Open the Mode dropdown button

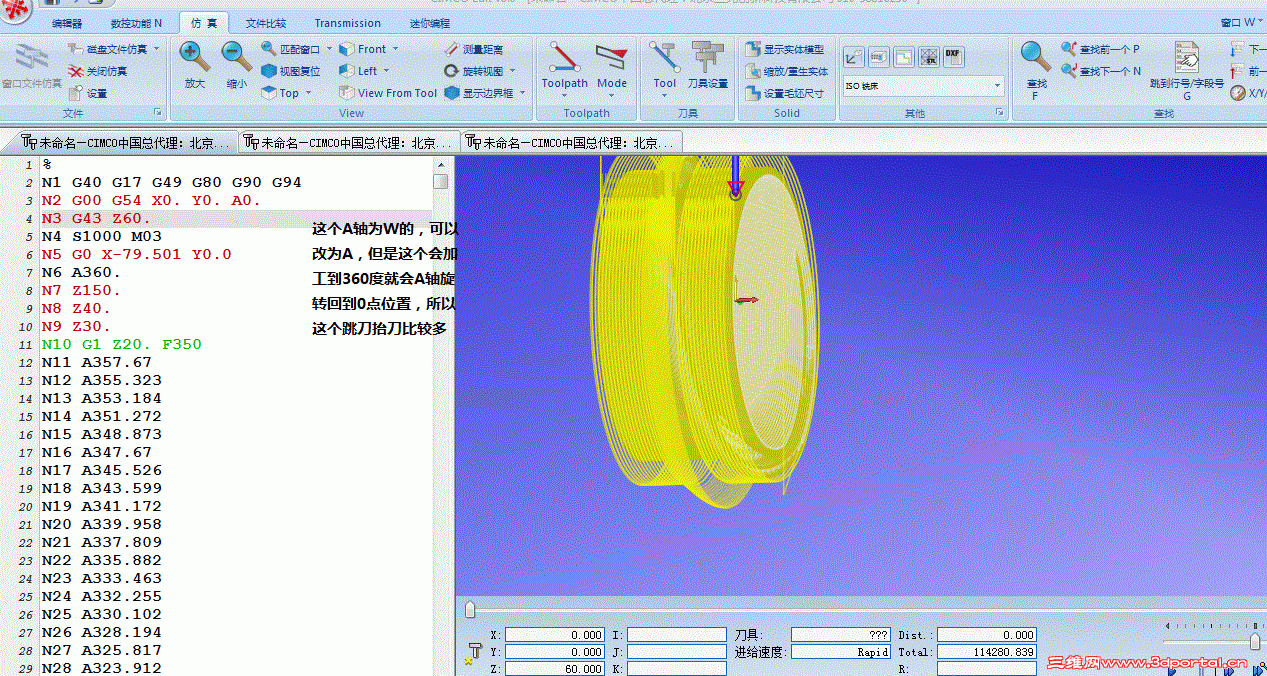[x=612, y=69]
